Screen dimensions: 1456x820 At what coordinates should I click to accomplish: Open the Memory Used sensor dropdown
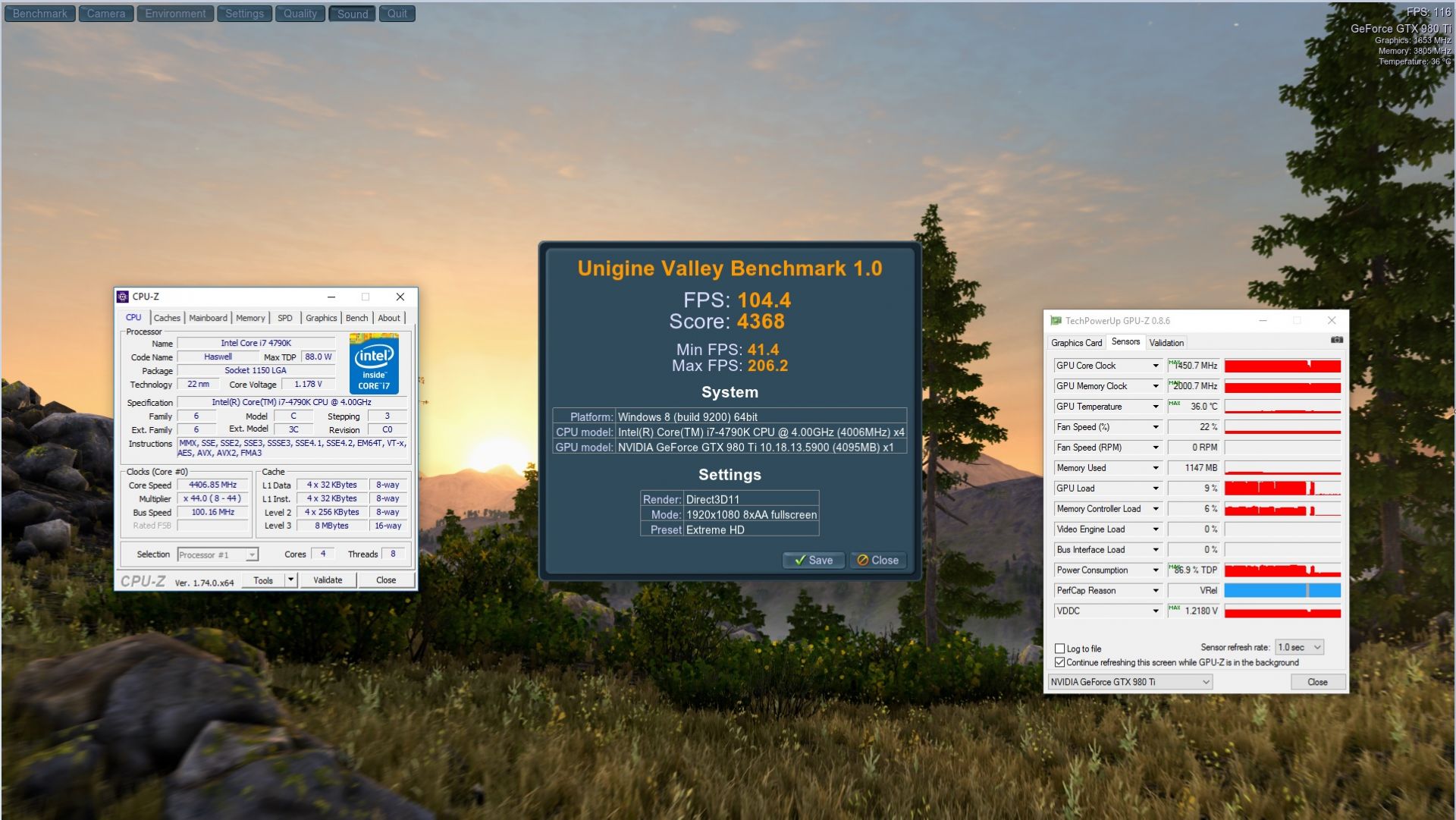pyautogui.click(x=1156, y=468)
